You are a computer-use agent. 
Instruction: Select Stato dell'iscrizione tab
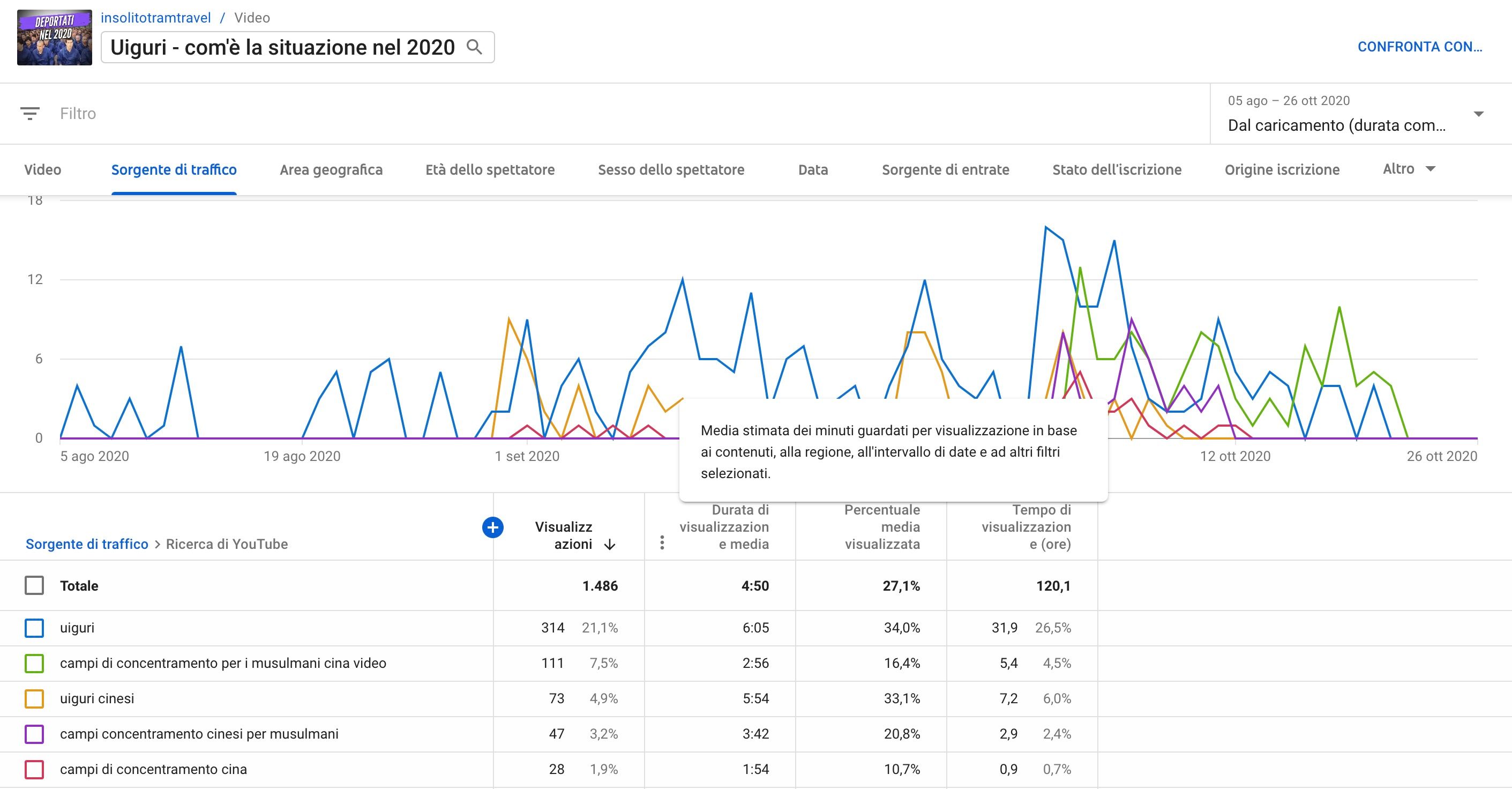click(1117, 170)
